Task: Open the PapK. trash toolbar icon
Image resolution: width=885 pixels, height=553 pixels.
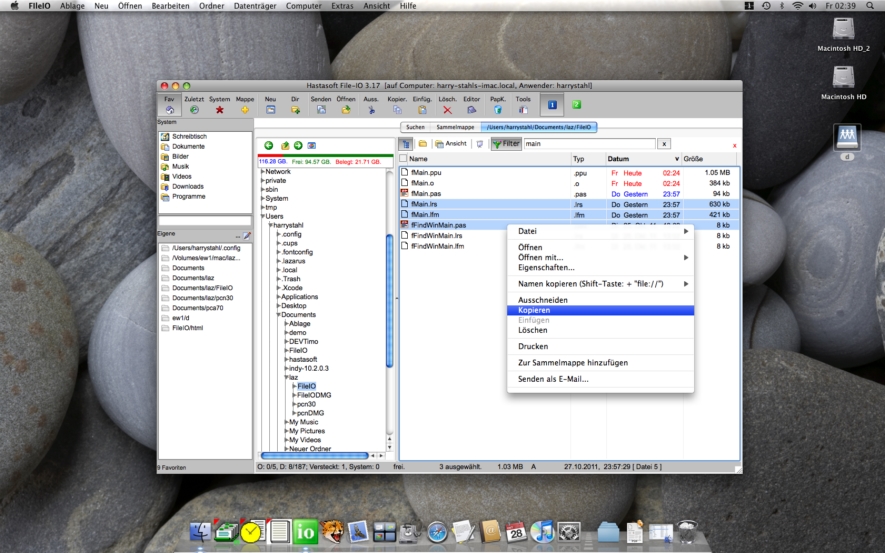Action: 497,110
